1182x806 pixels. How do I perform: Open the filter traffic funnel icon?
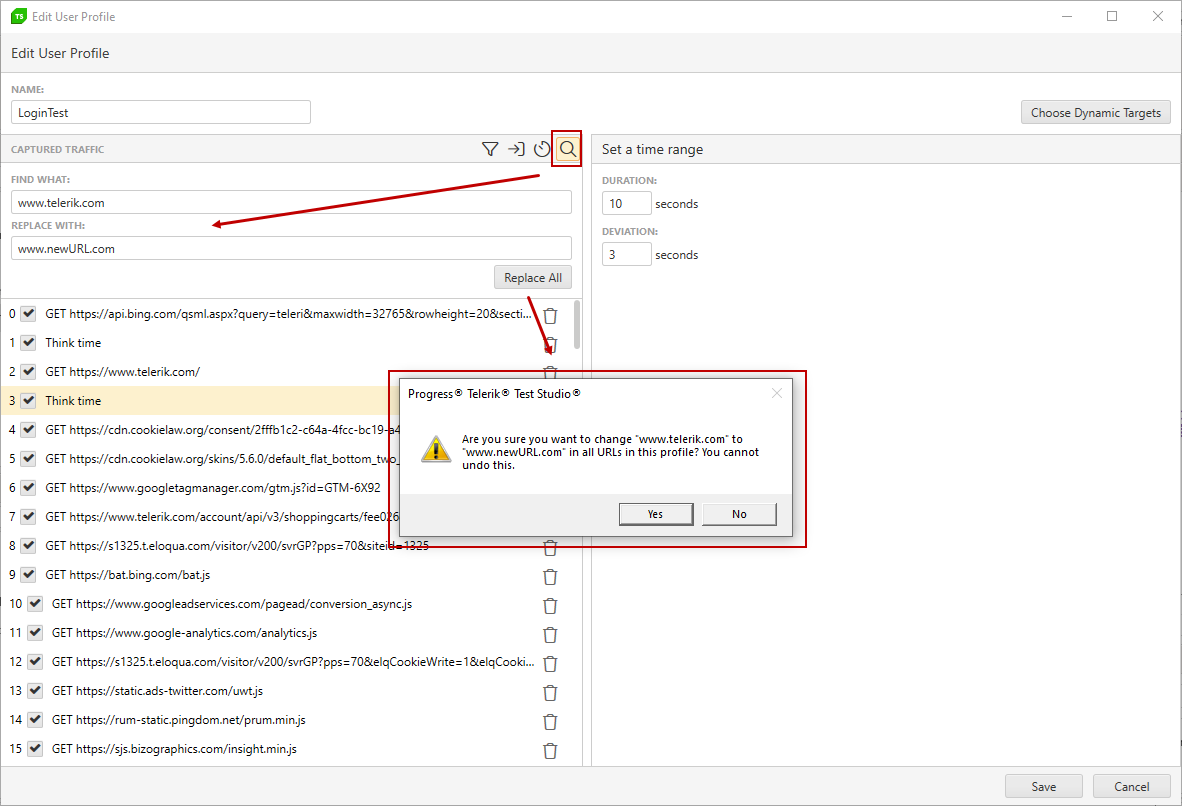click(x=490, y=149)
